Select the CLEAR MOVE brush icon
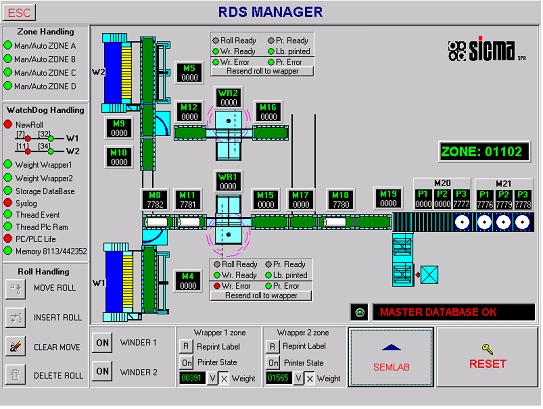This screenshot has width=543, height=409. click(x=16, y=346)
